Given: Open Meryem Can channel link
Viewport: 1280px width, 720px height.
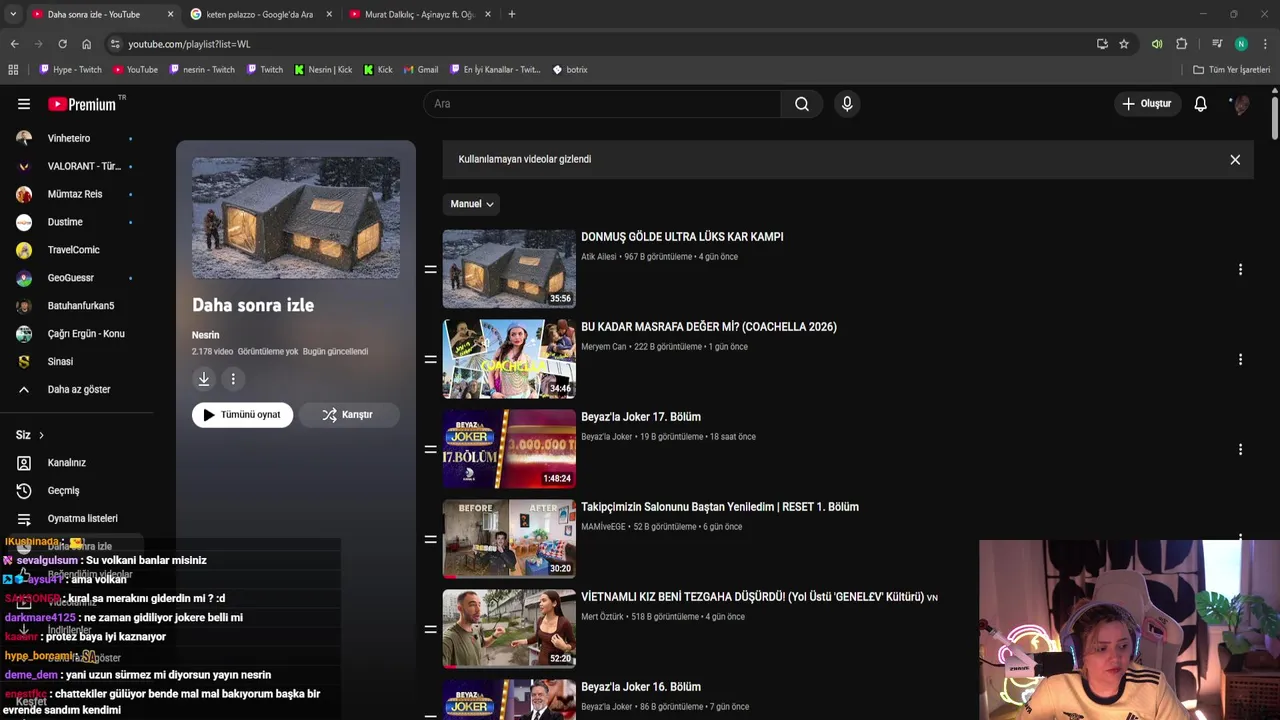Looking at the screenshot, I should (x=604, y=347).
